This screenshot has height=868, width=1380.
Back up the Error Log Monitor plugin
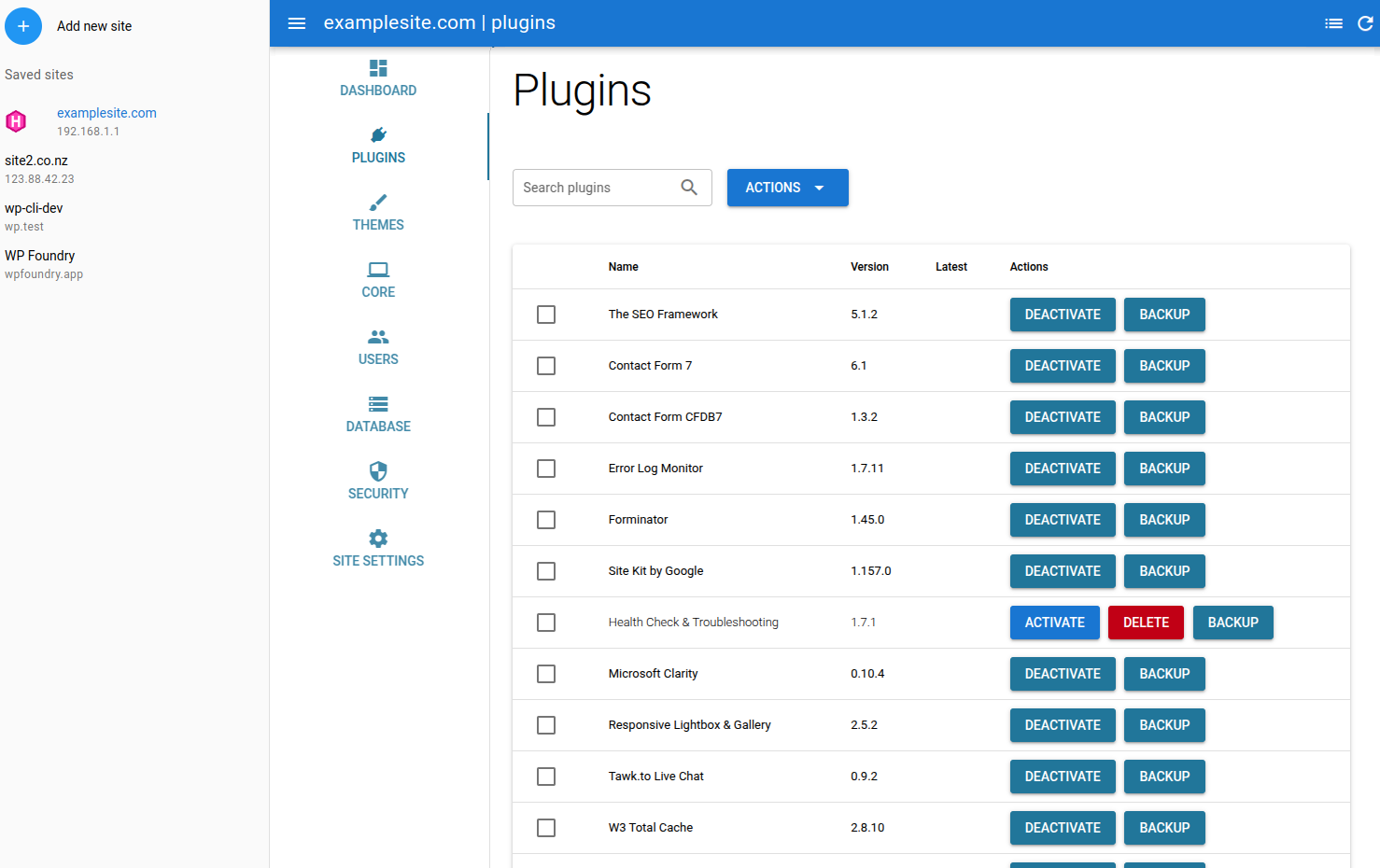1164,469
